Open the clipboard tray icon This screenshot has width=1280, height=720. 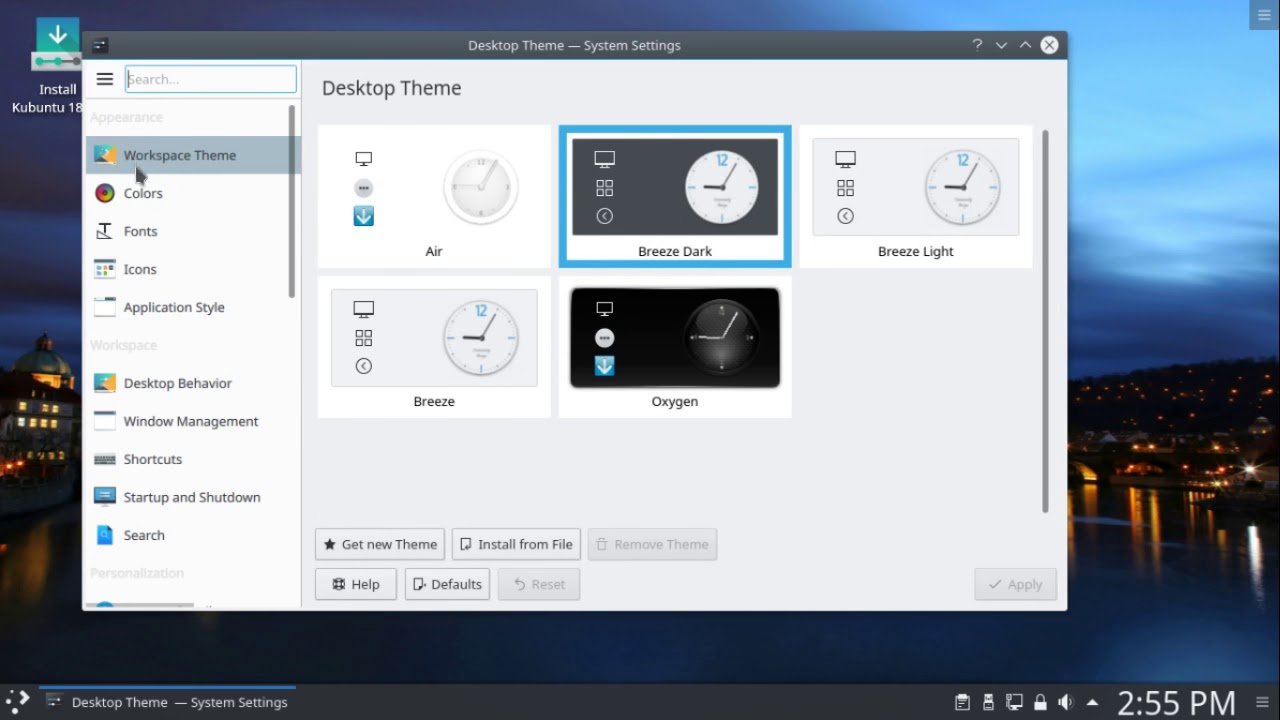[x=962, y=702]
